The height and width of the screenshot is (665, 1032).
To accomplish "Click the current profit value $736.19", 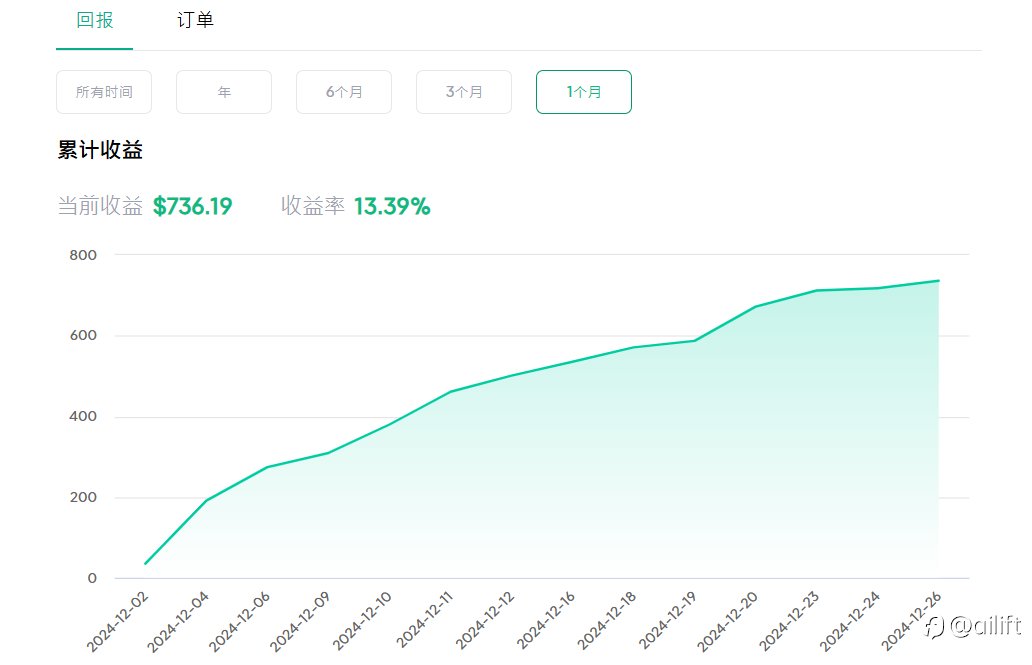I will click(192, 207).
